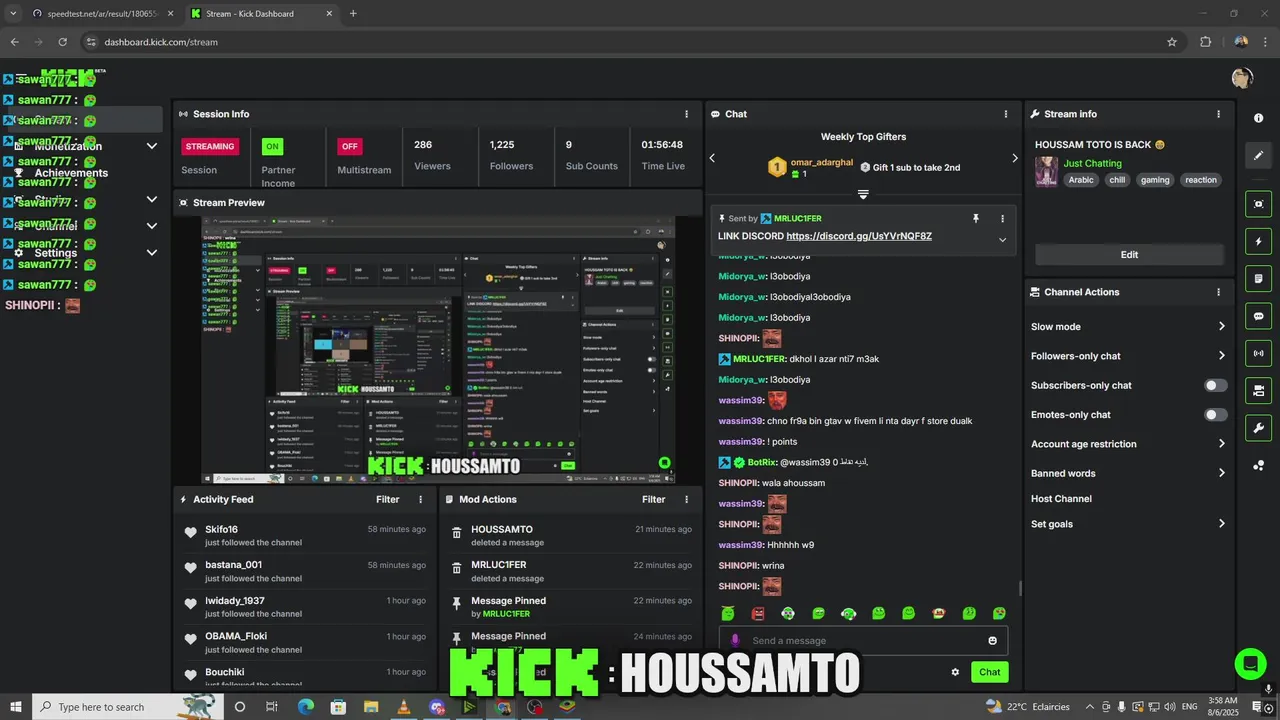This screenshot has width=1280, height=720.
Task: Focus the Send a message field
Action: pos(863,641)
